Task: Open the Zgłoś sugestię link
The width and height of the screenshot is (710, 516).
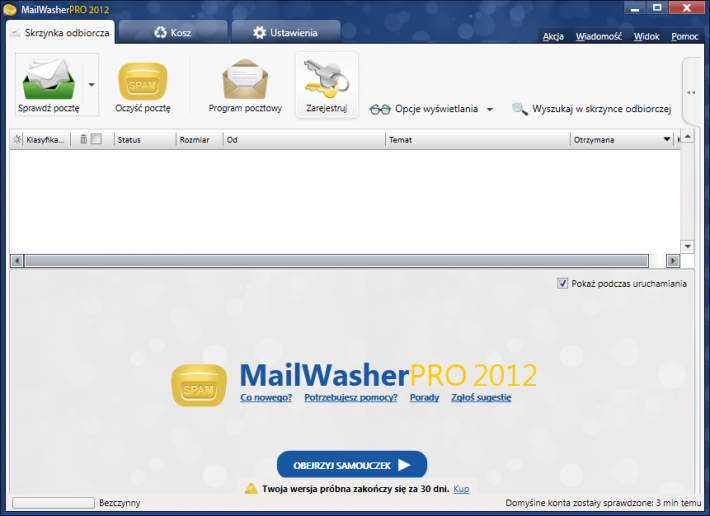Action: pos(481,397)
